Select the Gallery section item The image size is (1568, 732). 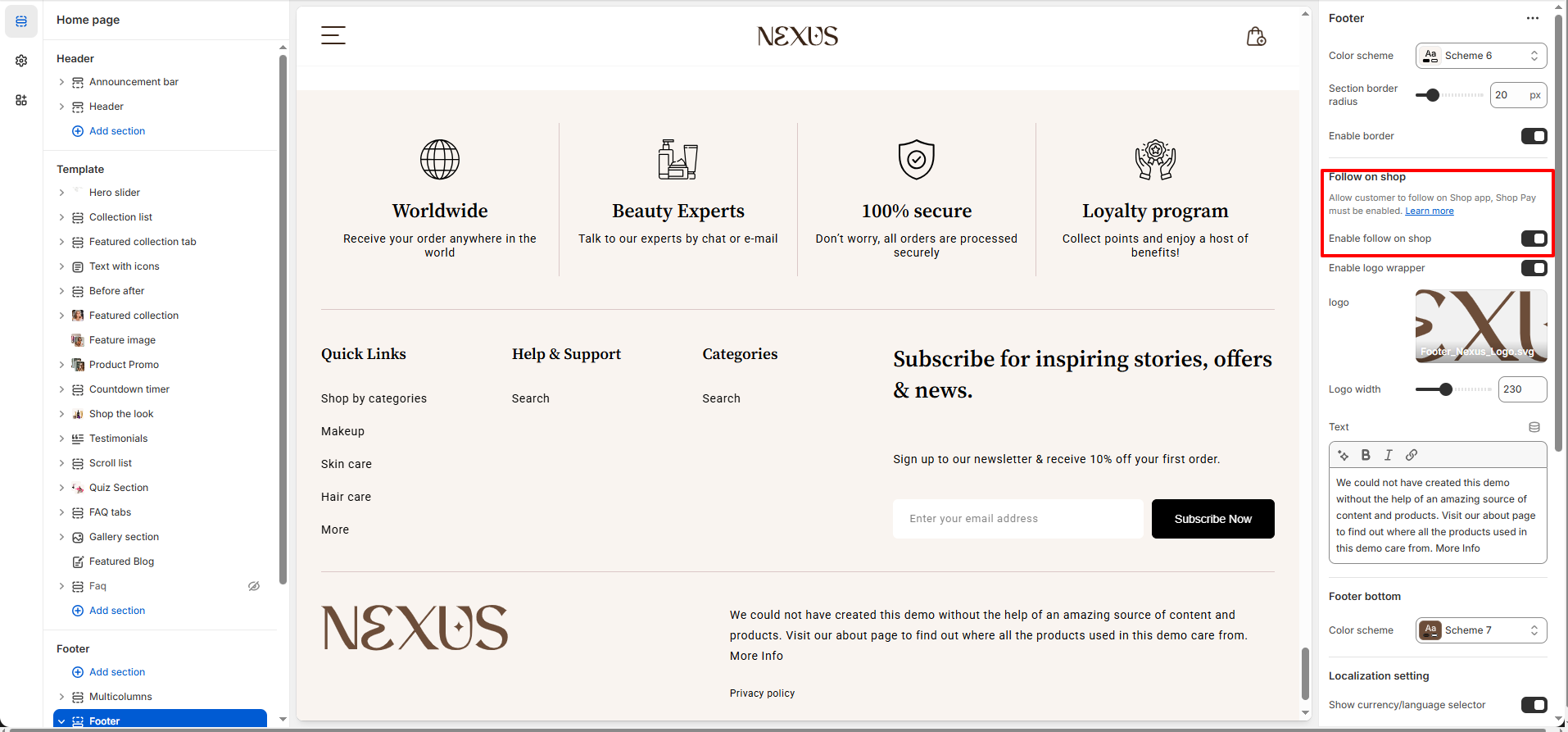coord(124,537)
